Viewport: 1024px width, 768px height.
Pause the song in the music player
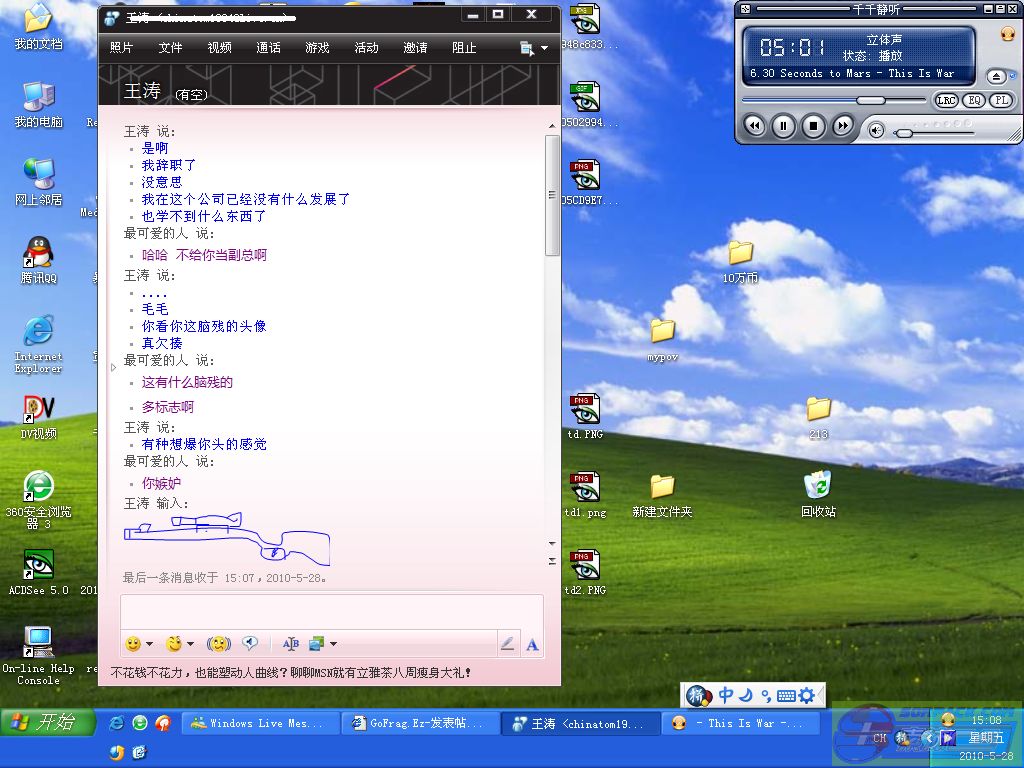point(784,126)
